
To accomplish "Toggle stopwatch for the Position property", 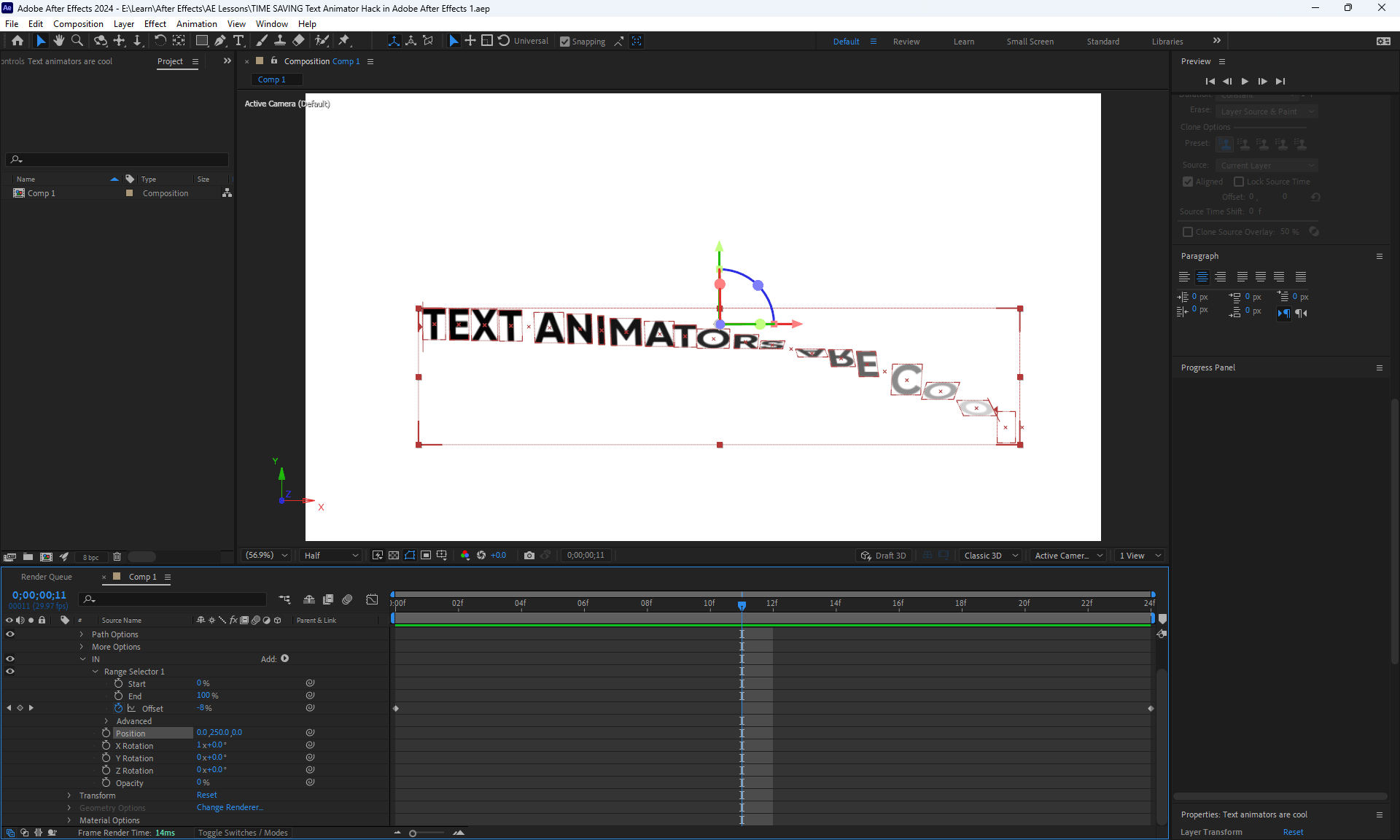I will point(106,734).
